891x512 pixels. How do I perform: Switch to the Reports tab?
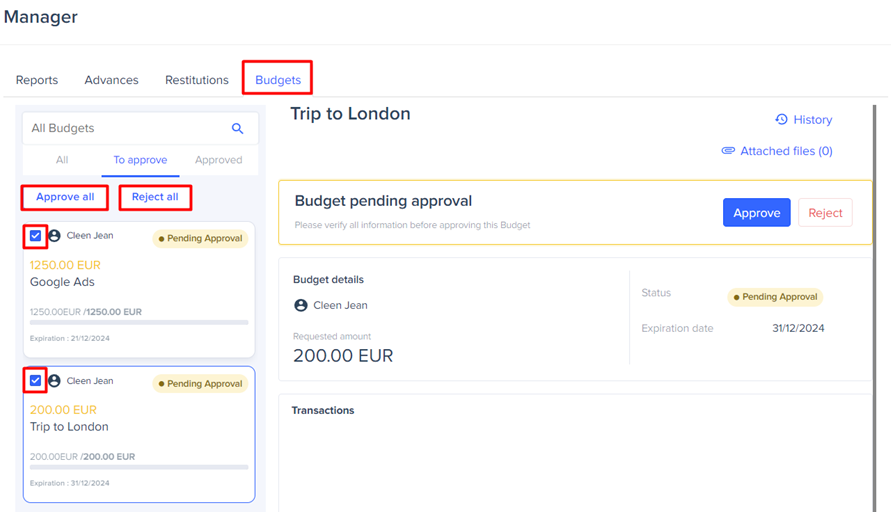pyautogui.click(x=37, y=80)
